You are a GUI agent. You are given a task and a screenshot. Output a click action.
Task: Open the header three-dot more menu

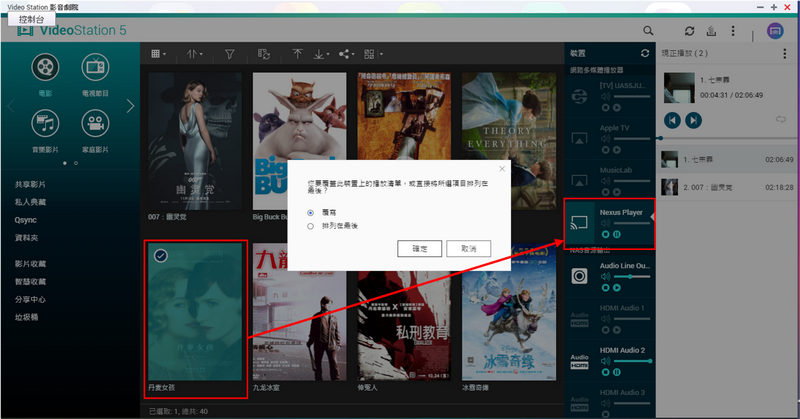[x=733, y=31]
